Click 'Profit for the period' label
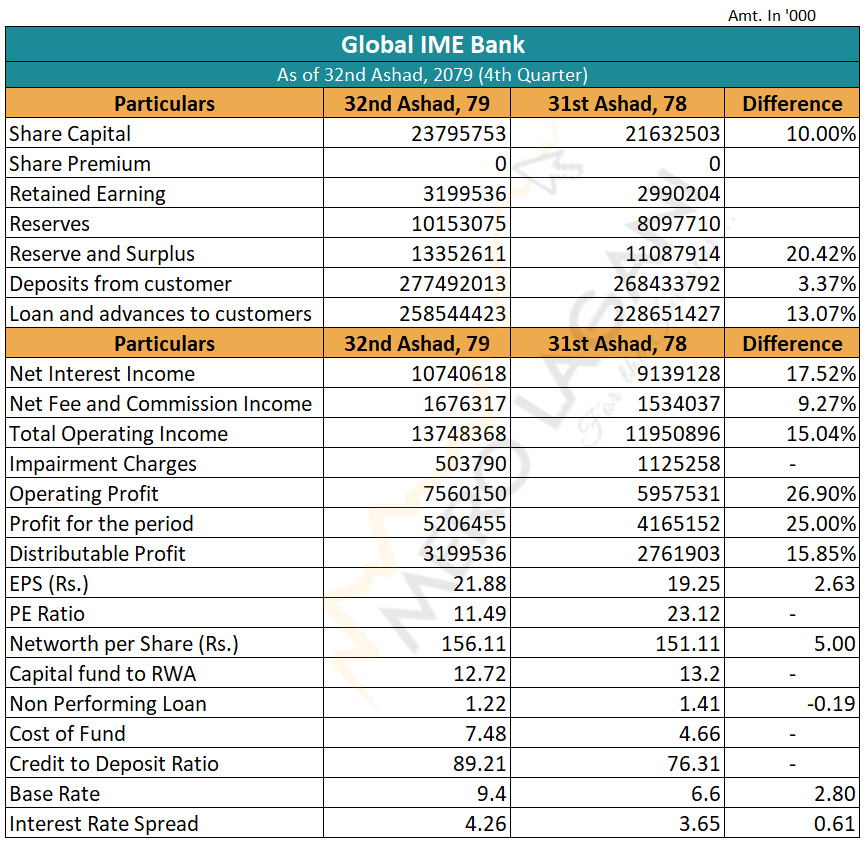Viewport: 868px width, 845px height. point(101,524)
